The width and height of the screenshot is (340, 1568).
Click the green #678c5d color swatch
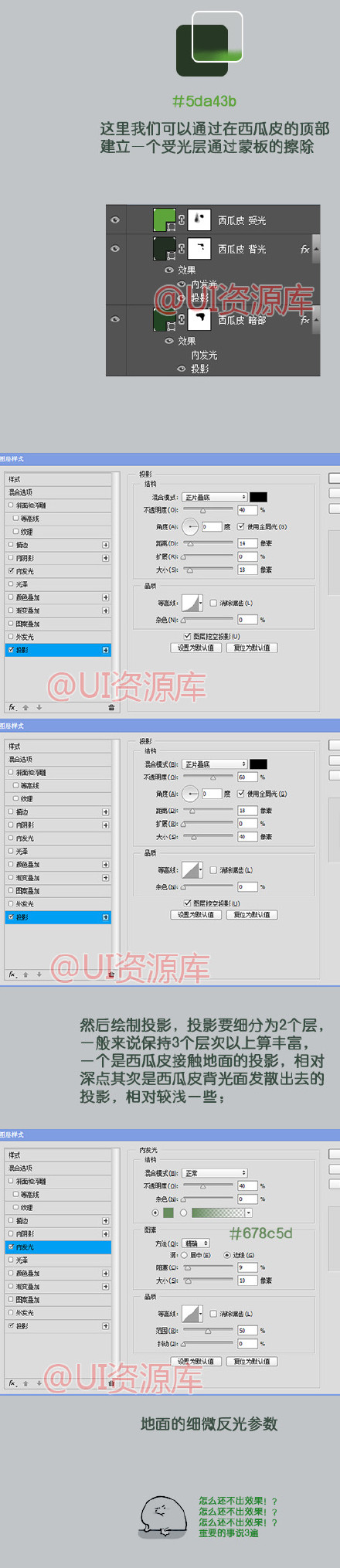(169, 1213)
